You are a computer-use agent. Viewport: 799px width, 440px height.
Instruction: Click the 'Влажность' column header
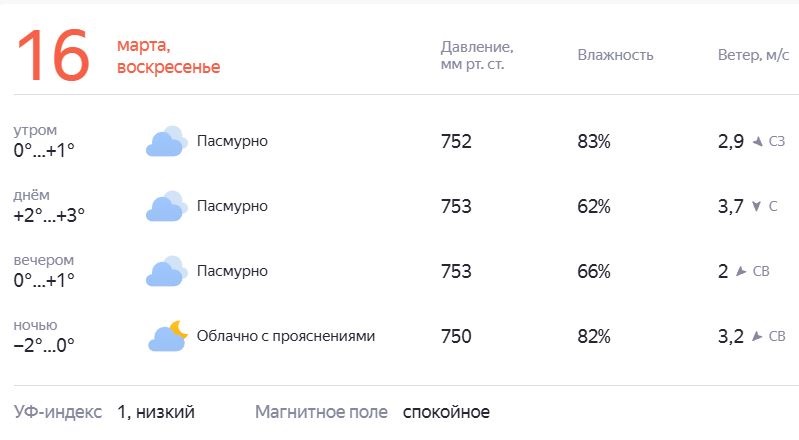coord(615,55)
